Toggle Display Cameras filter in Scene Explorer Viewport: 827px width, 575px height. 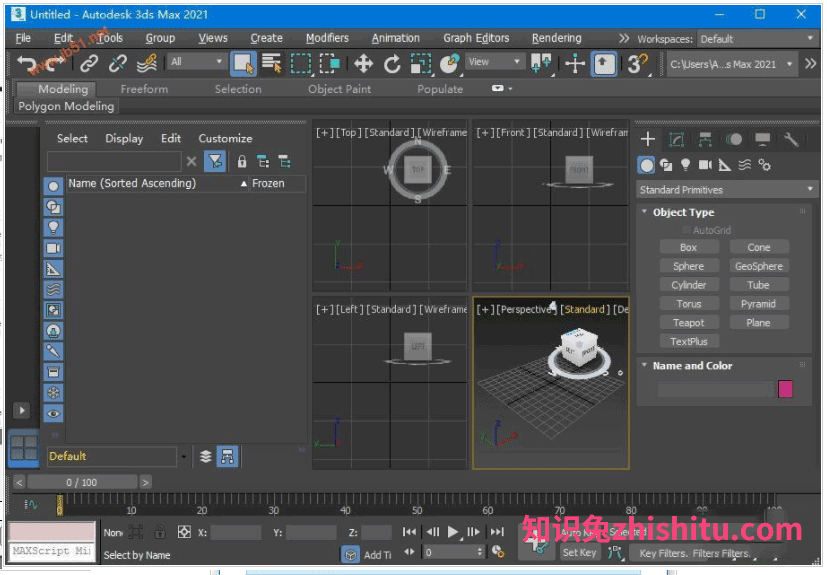(x=53, y=248)
